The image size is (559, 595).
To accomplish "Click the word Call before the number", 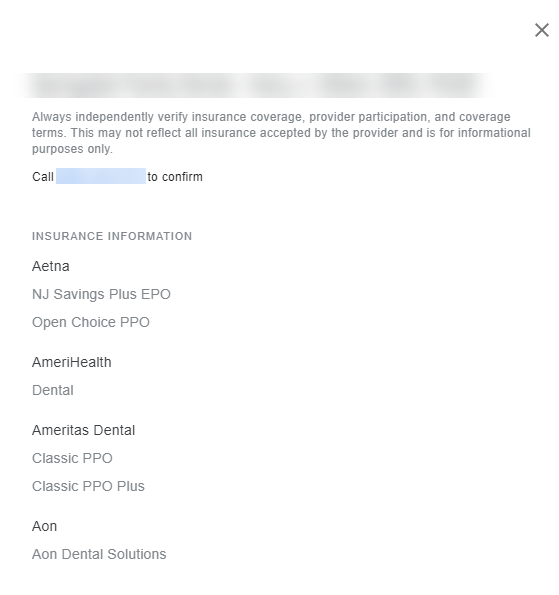I will (43, 176).
